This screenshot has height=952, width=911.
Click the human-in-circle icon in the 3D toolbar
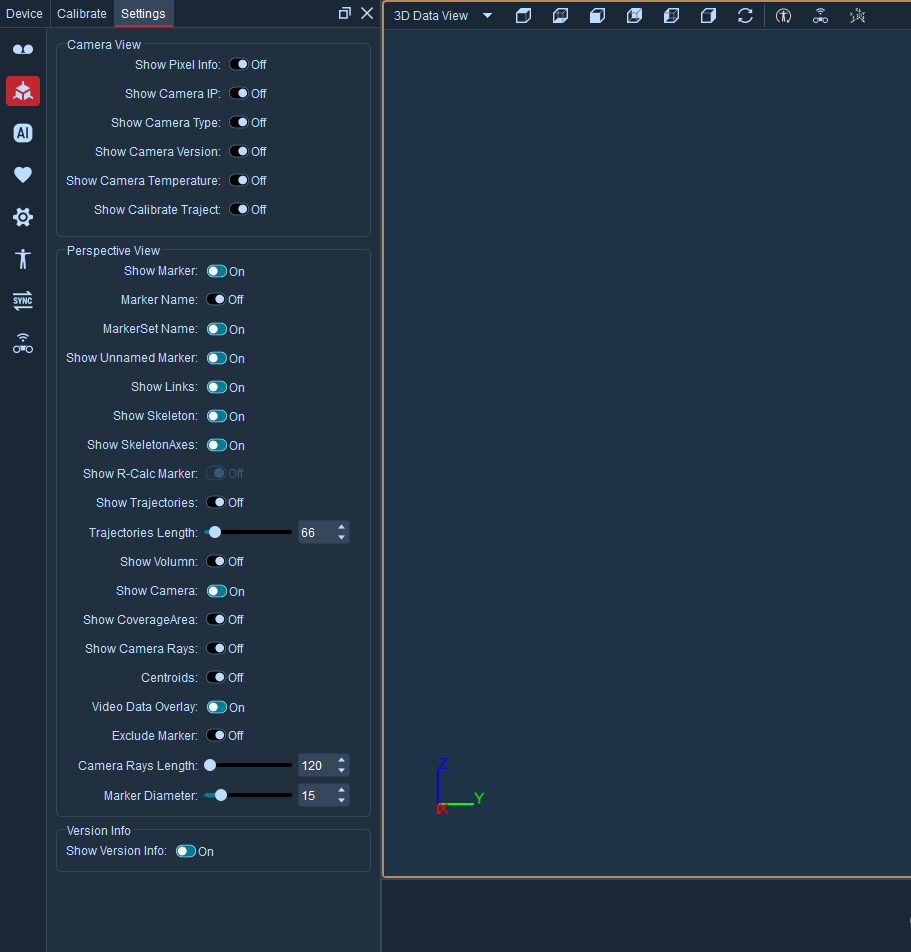tap(783, 16)
